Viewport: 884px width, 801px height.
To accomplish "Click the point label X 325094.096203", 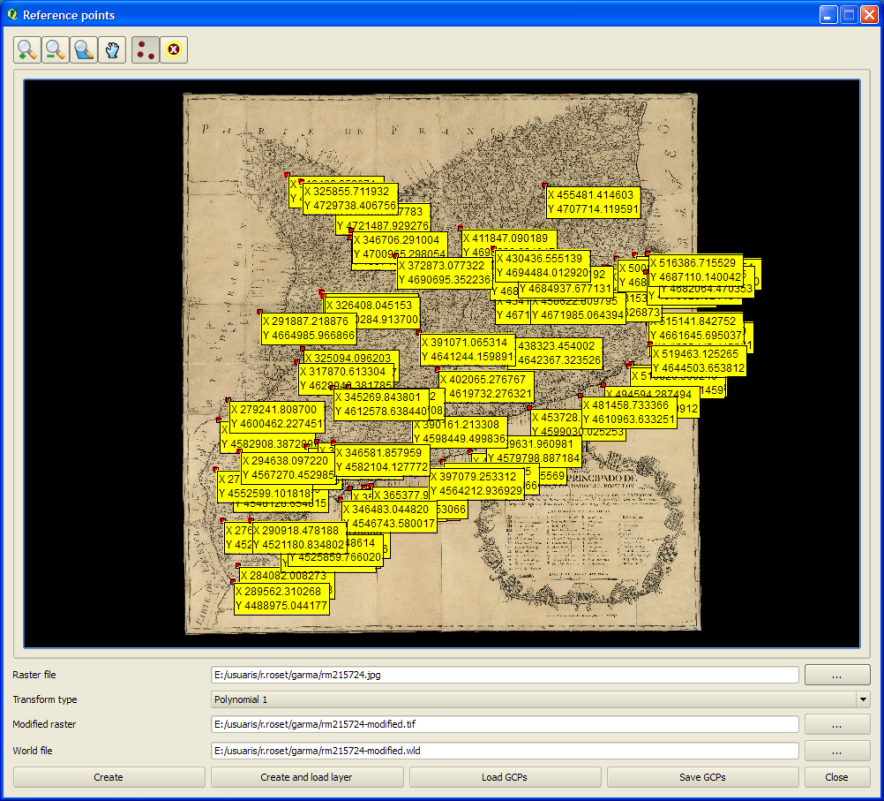I will tap(351, 358).
